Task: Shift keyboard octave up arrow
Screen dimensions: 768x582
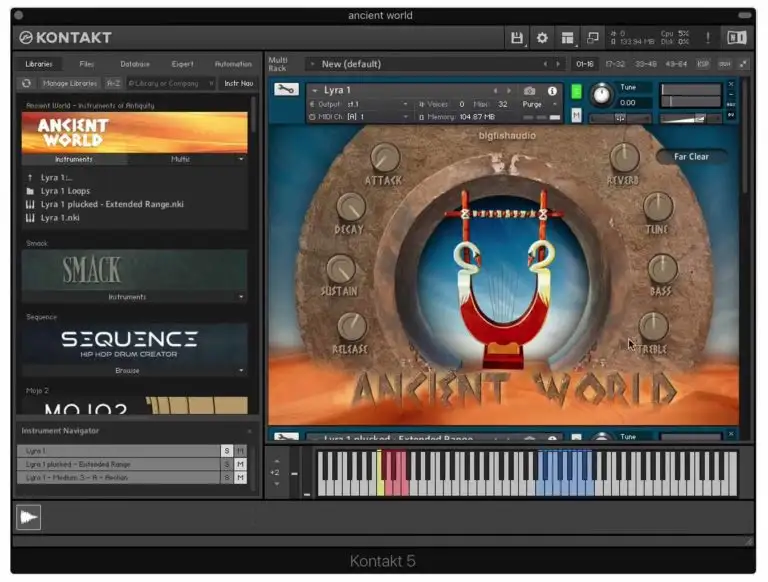Action: 277,461
